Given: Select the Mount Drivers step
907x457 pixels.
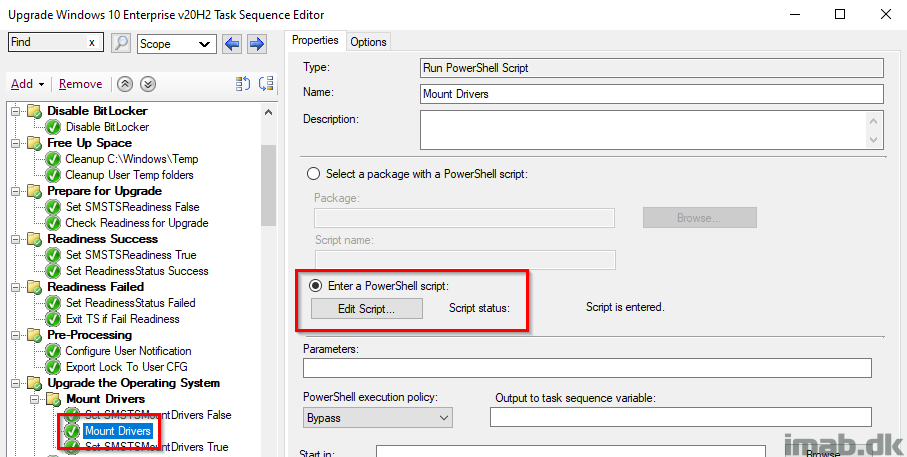Looking at the screenshot, I should pyautogui.click(x=117, y=431).
